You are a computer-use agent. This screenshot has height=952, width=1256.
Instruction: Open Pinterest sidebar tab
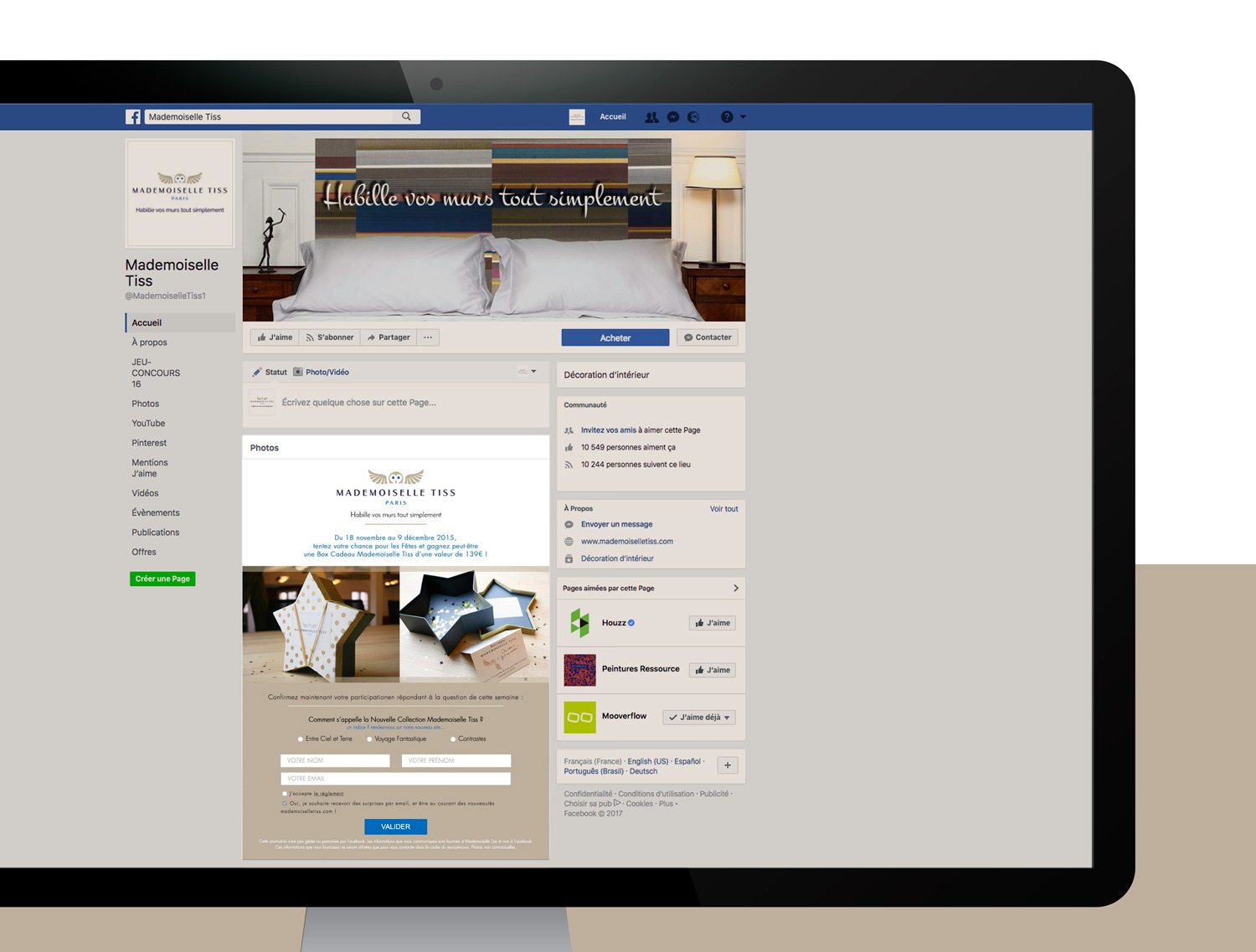pos(149,443)
